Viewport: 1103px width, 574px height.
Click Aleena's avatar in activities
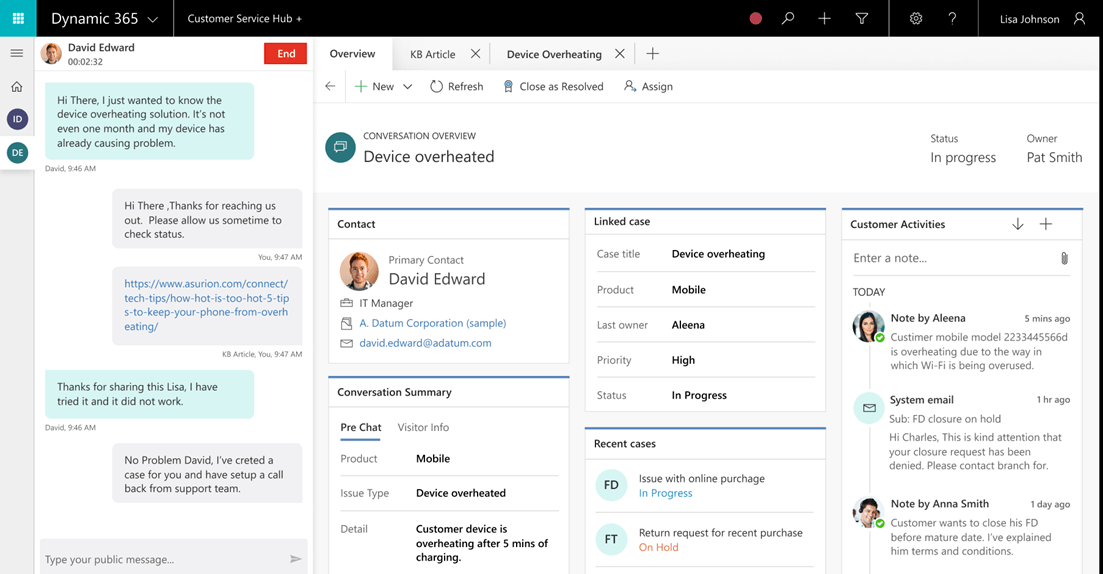[868, 326]
